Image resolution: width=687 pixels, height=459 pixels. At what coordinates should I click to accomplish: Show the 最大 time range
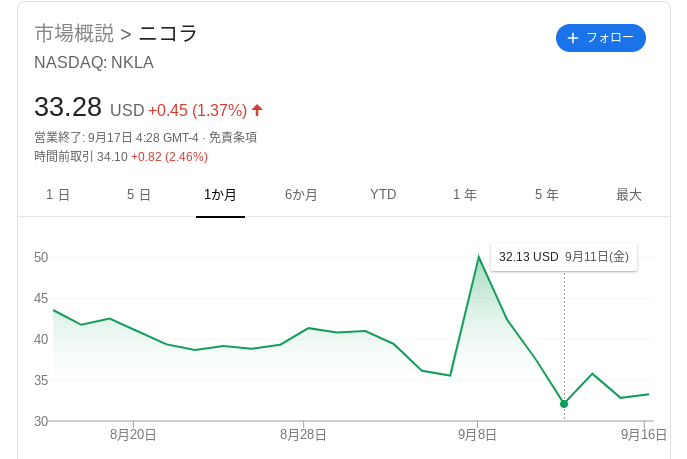(629, 194)
